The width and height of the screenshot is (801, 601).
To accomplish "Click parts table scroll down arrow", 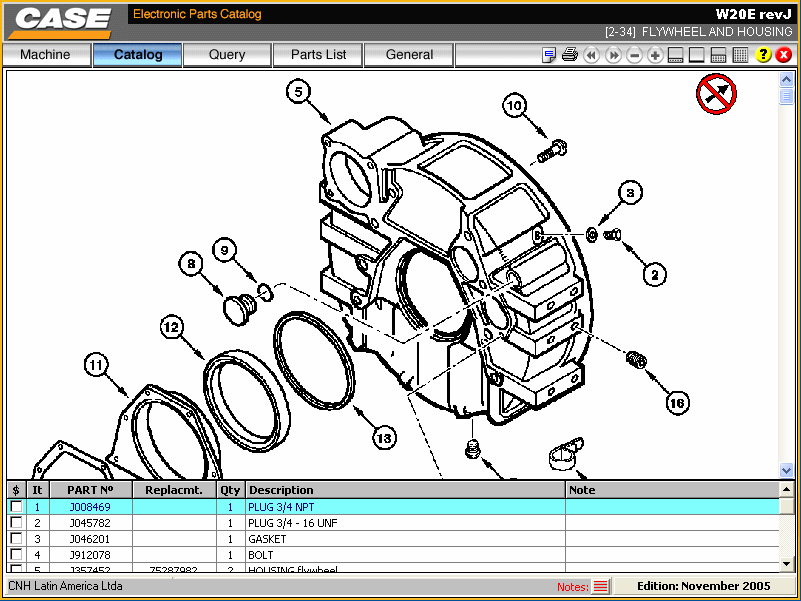I will (x=787, y=564).
